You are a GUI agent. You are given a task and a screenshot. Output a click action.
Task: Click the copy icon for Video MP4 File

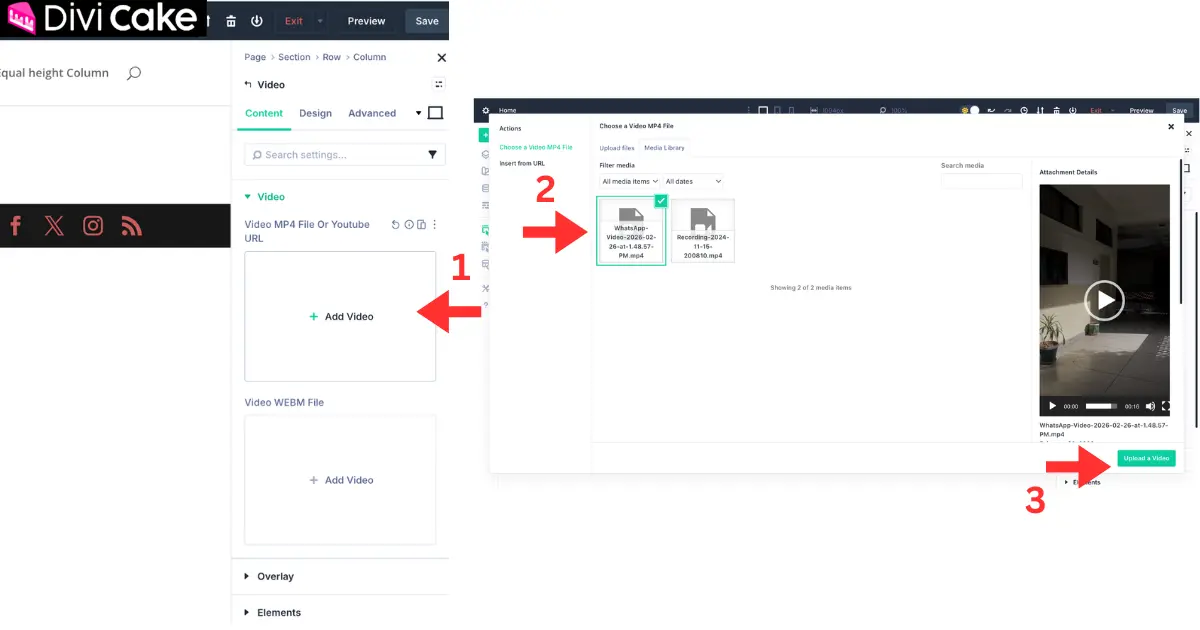click(422, 225)
